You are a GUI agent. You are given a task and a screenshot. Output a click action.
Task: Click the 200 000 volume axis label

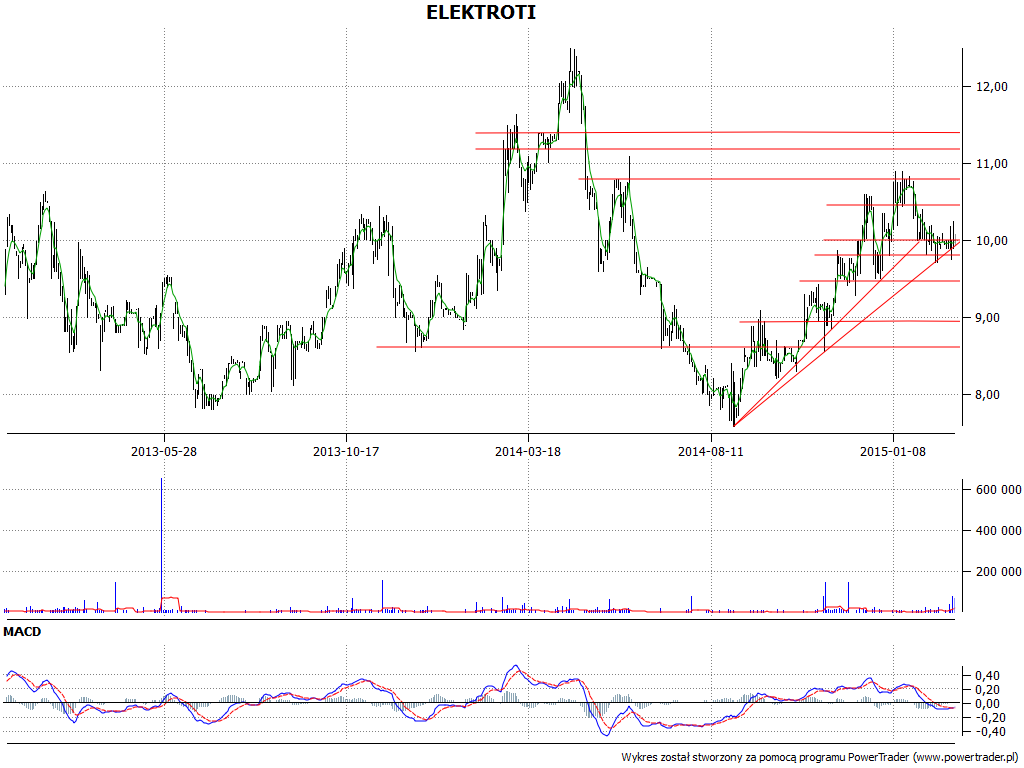[999, 572]
